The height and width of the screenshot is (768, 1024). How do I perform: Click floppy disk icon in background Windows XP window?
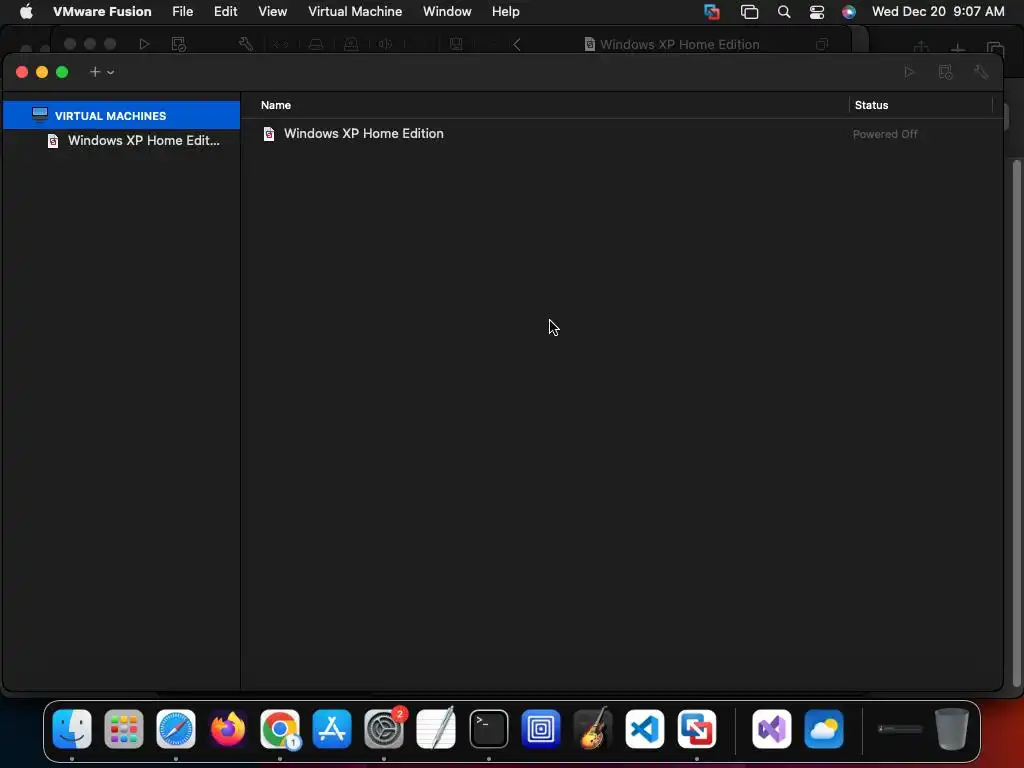pyautogui.click(x=456, y=44)
